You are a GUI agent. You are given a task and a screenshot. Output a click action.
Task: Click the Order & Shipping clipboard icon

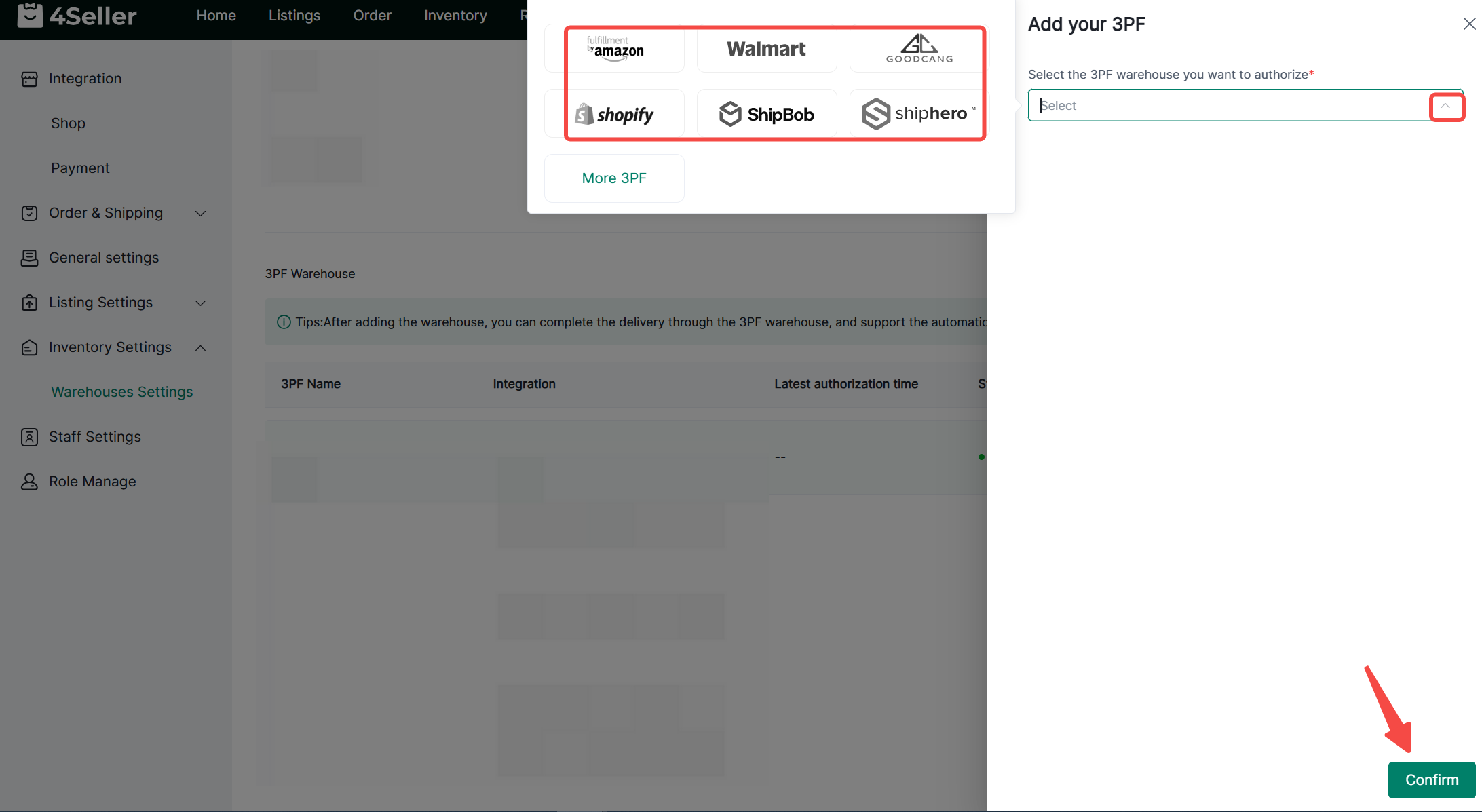[29, 213]
